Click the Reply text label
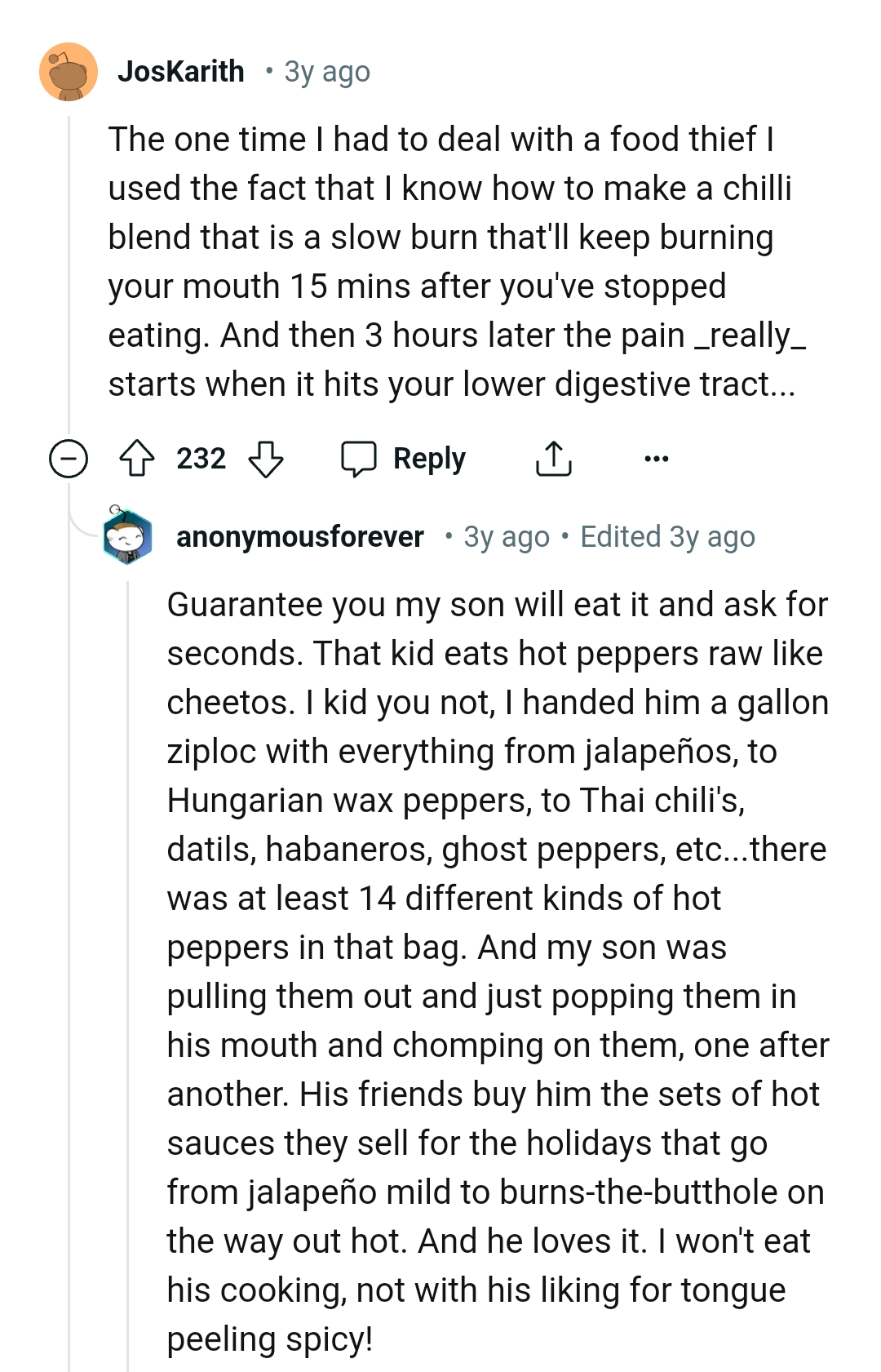The image size is (881, 1372). (x=429, y=459)
